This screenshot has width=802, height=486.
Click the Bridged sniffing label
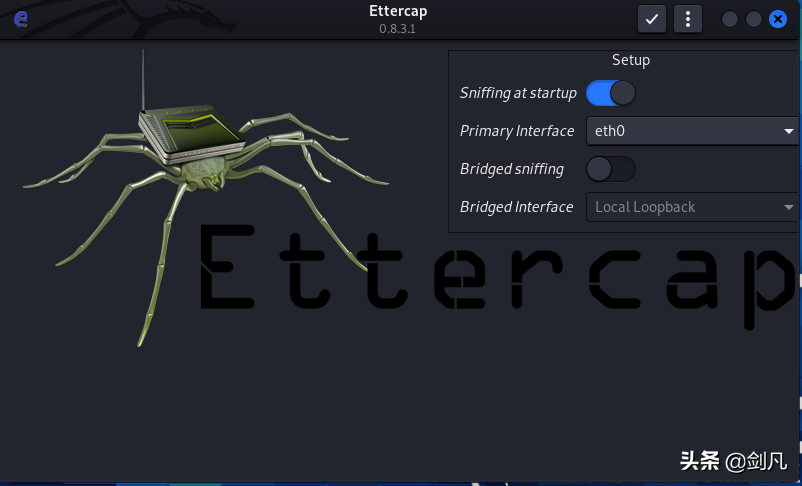(x=512, y=169)
